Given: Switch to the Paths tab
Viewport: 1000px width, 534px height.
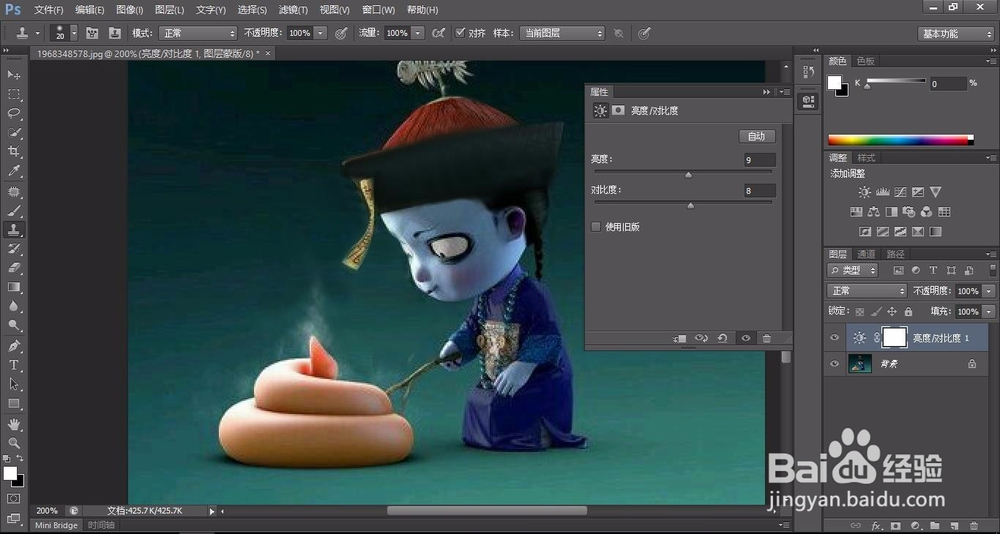Looking at the screenshot, I should [895, 254].
